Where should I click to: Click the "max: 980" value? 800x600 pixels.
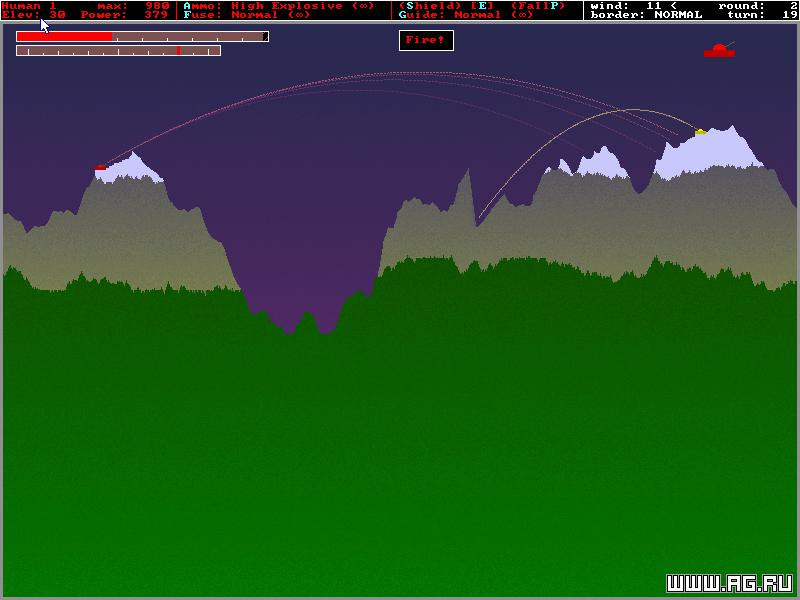click(133, 6)
